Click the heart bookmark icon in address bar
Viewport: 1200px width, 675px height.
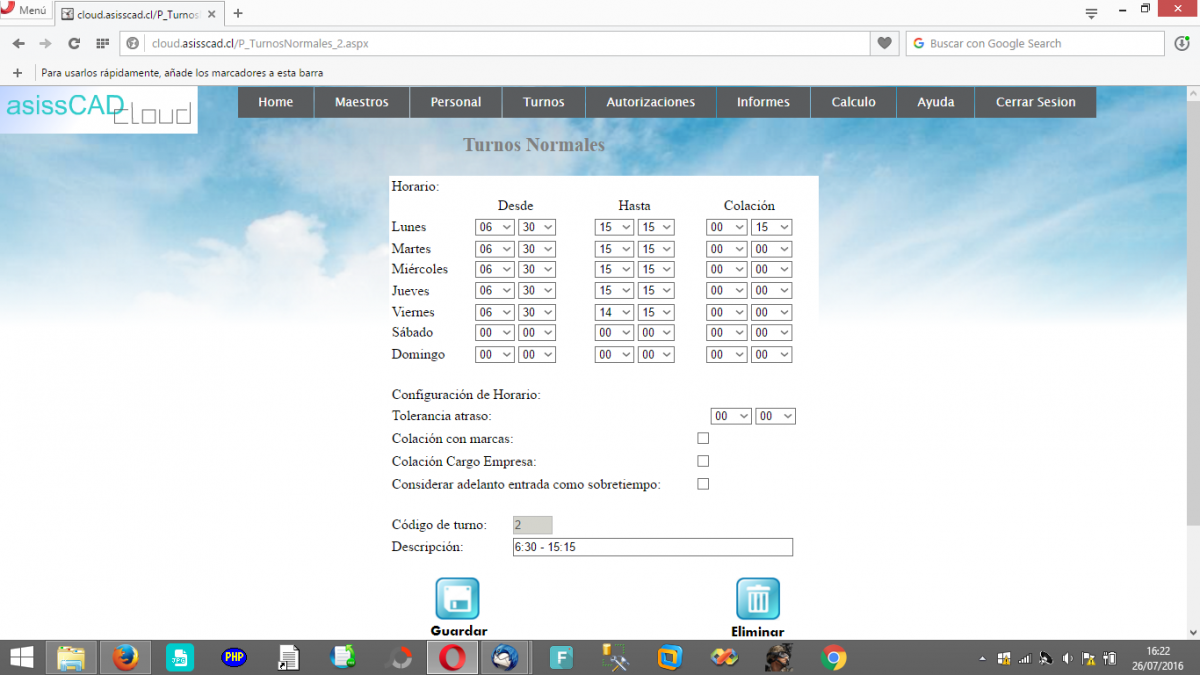pyautogui.click(x=884, y=44)
